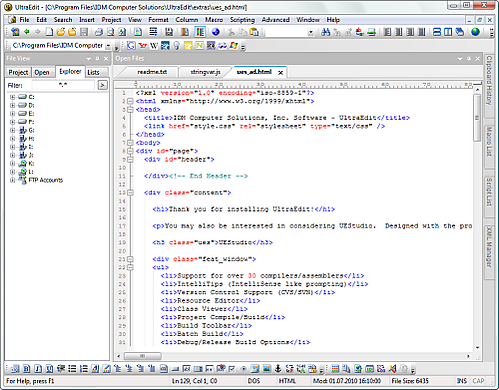This screenshot has width=499, height=390.
Task: Click the green globe icon at toolbar end
Action: [x=475, y=32]
